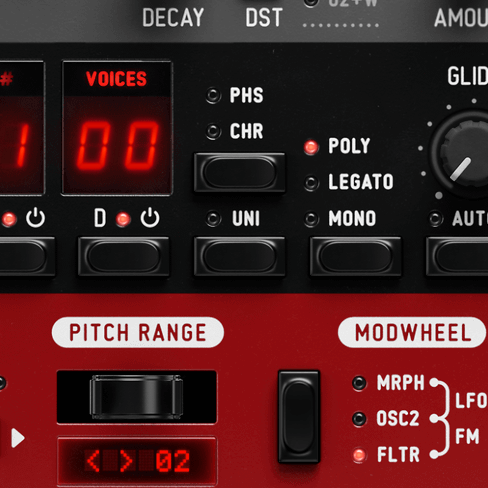Toggle the UNI unison indicator
This screenshot has width=488, height=488.
(x=213, y=219)
